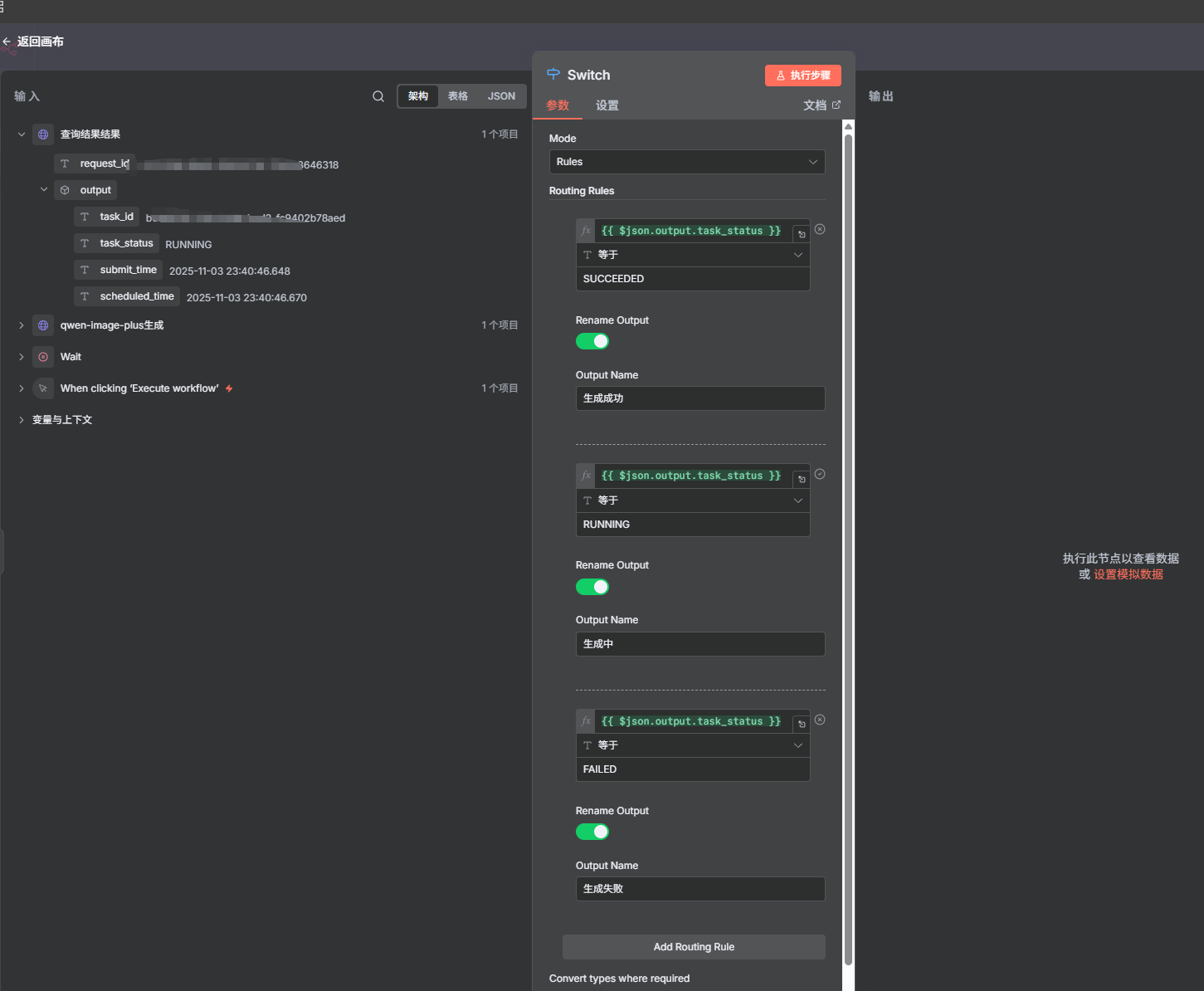This screenshot has width=1204, height=991.
Task: Click the task_id field pill
Action: (107, 217)
